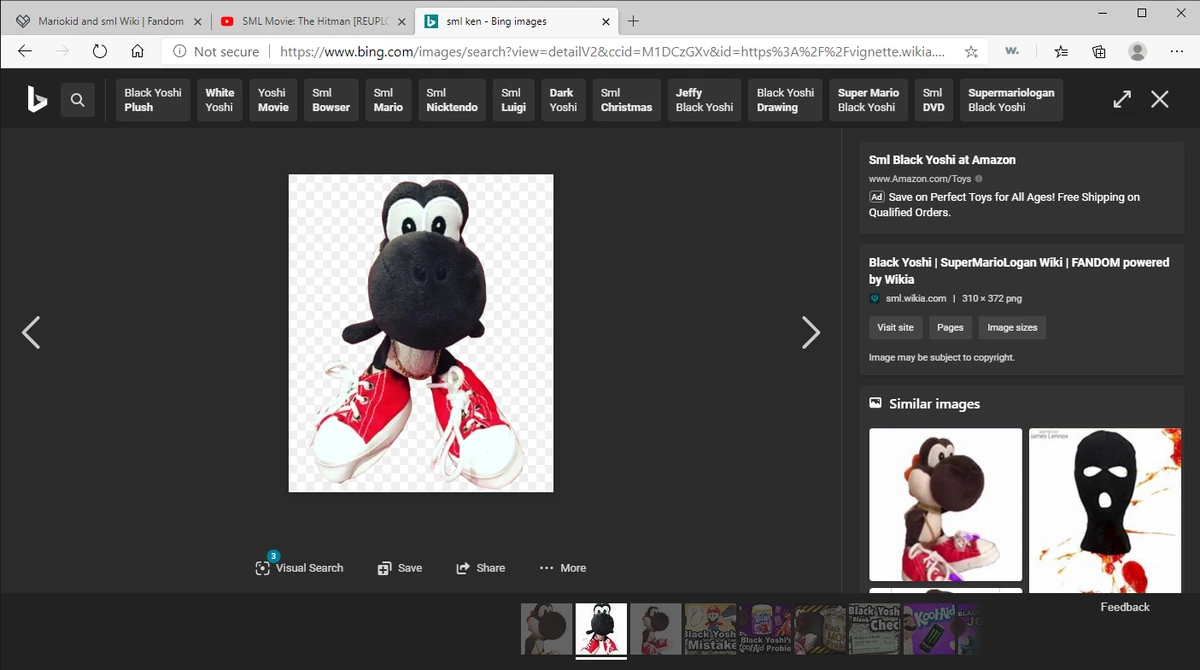1200x670 pixels.
Task: Click the Bing logo
Action: pos(37,100)
